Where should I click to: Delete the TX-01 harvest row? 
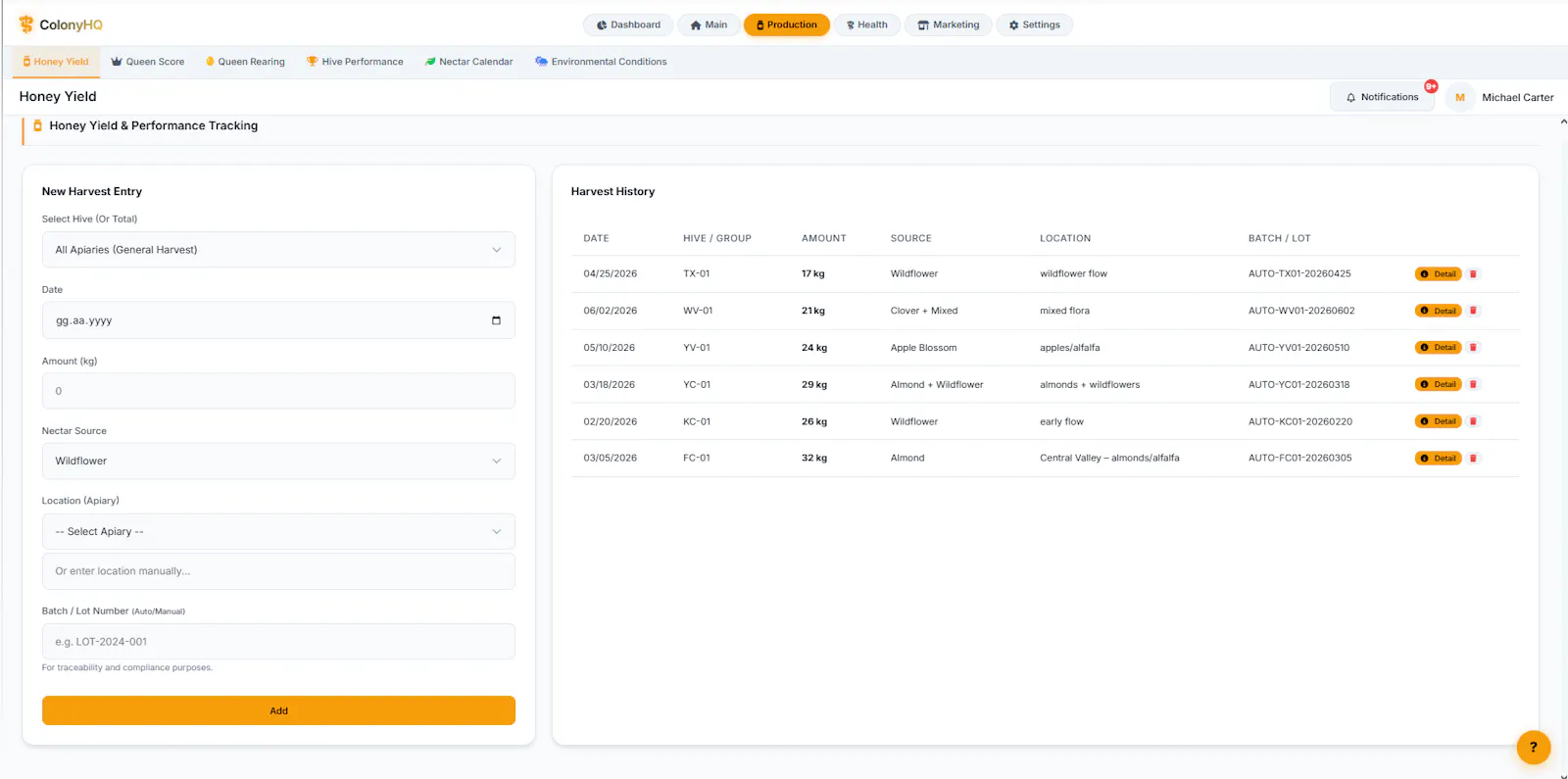click(1473, 274)
